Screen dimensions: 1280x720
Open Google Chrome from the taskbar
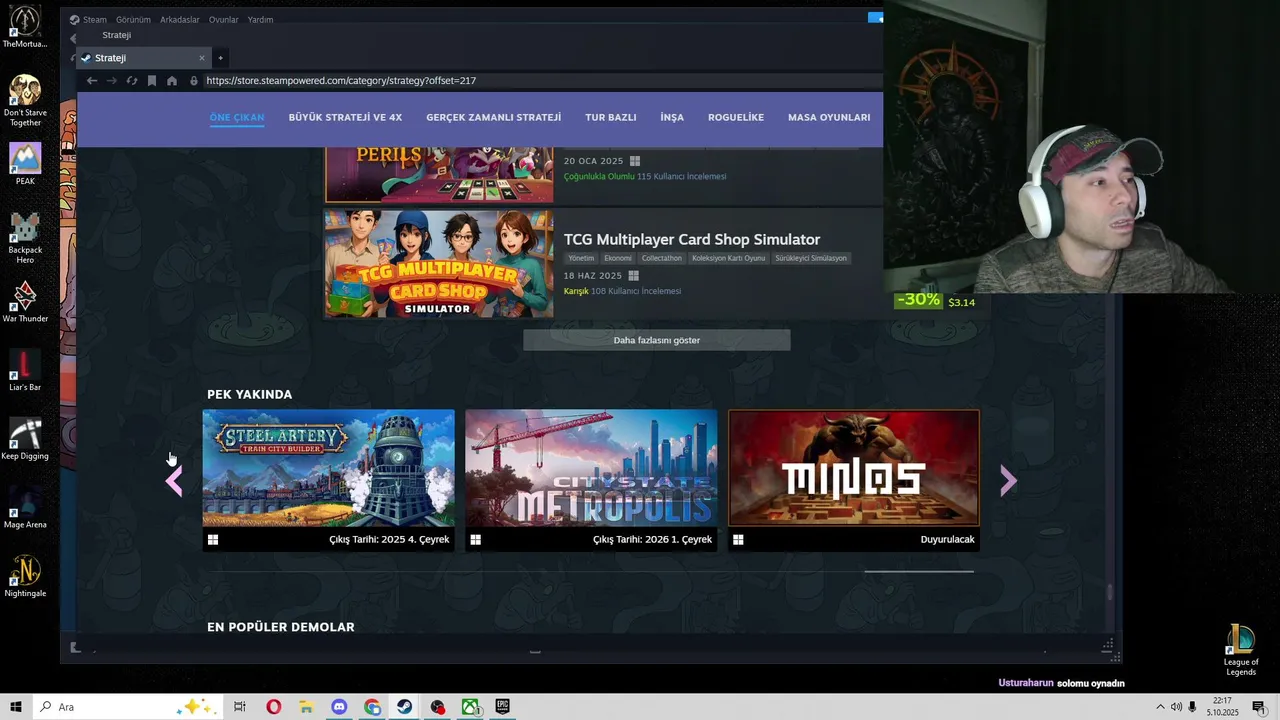click(x=372, y=707)
